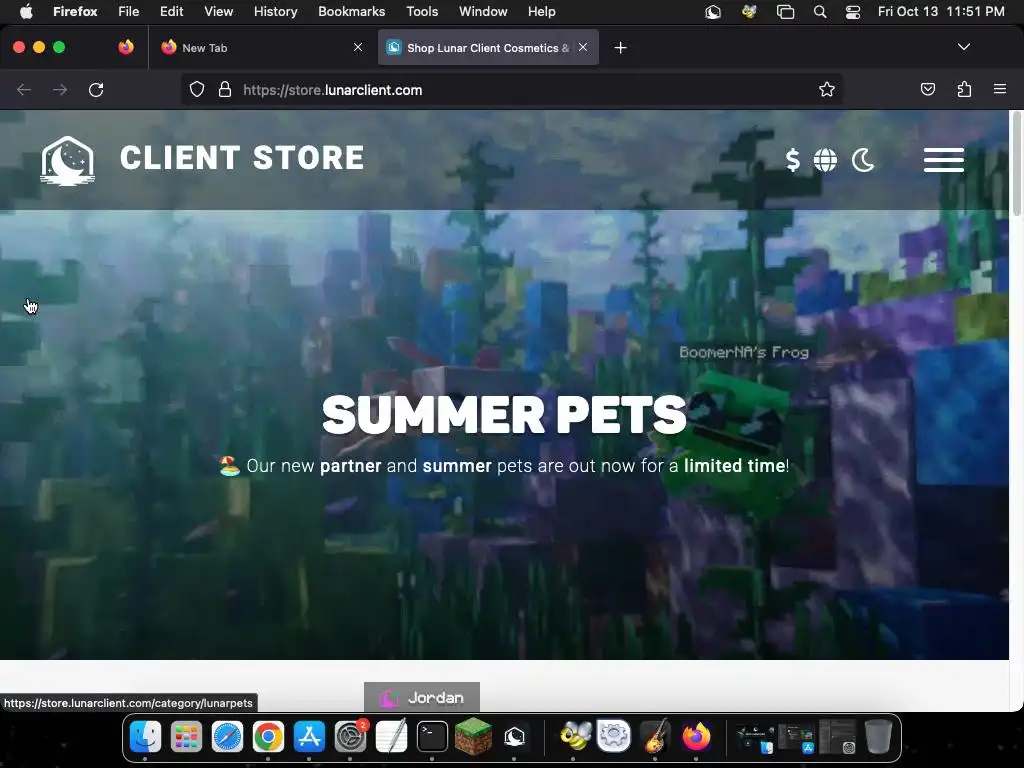Image resolution: width=1024 pixels, height=768 pixels.
Task: Open Terminal from the dock
Action: click(x=432, y=737)
